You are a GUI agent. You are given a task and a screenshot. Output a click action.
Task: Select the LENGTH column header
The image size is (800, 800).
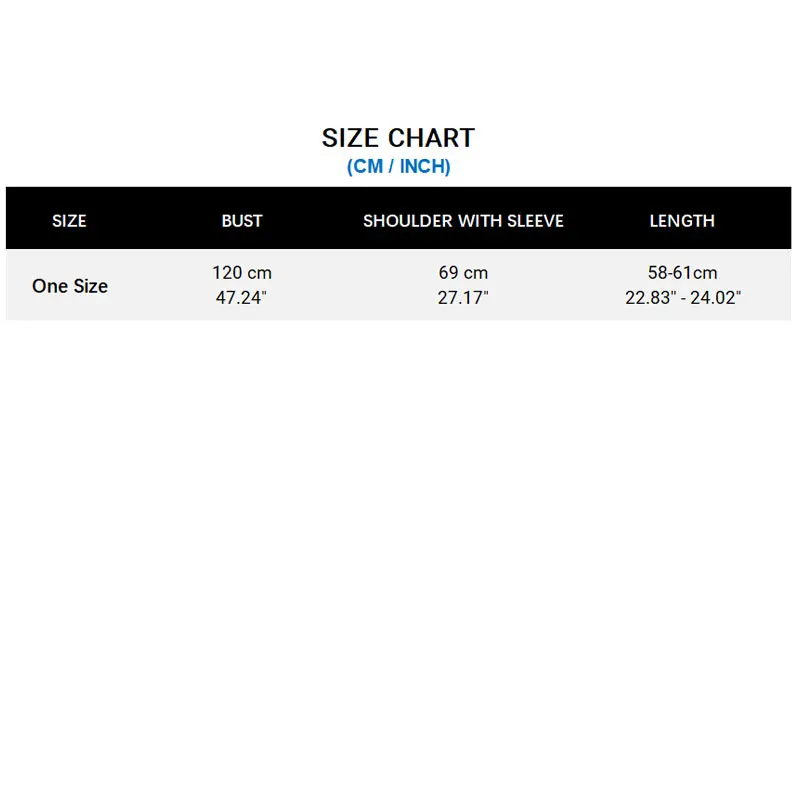tap(682, 221)
